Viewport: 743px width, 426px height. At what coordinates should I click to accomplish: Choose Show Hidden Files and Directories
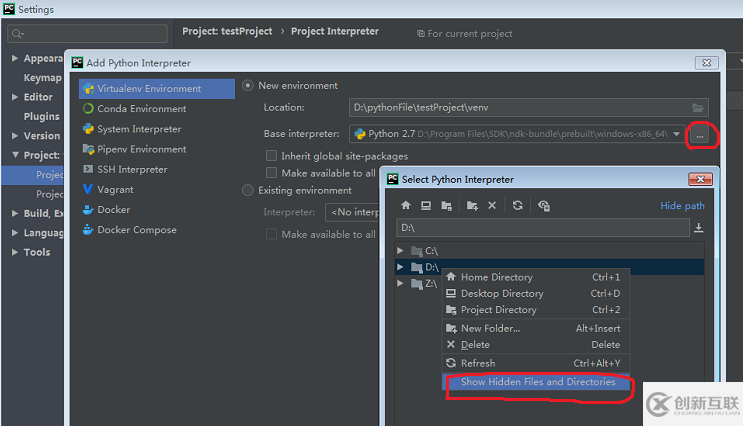pos(536,382)
